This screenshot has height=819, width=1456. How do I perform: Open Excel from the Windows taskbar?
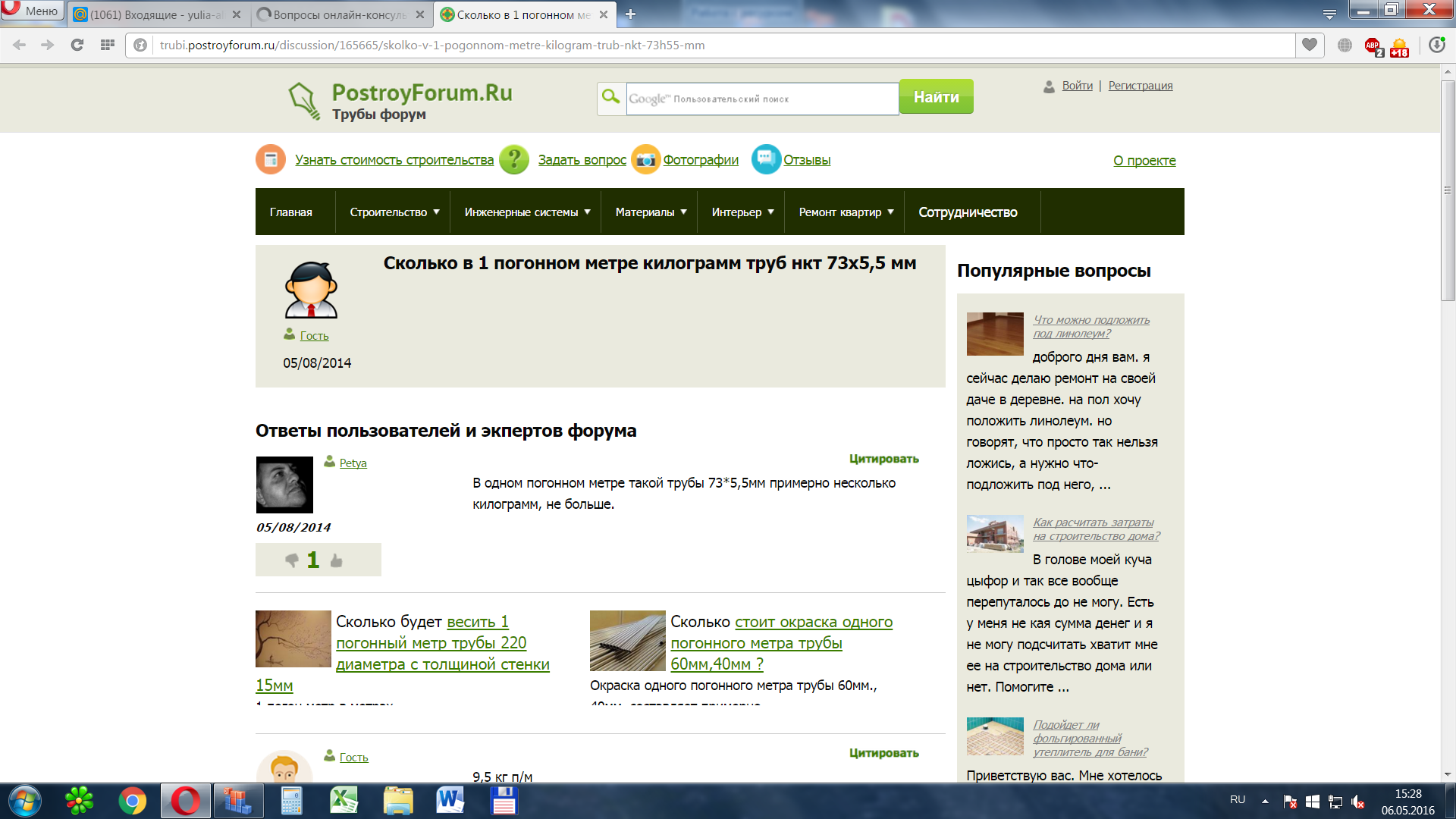pyautogui.click(x=344, y=801)
